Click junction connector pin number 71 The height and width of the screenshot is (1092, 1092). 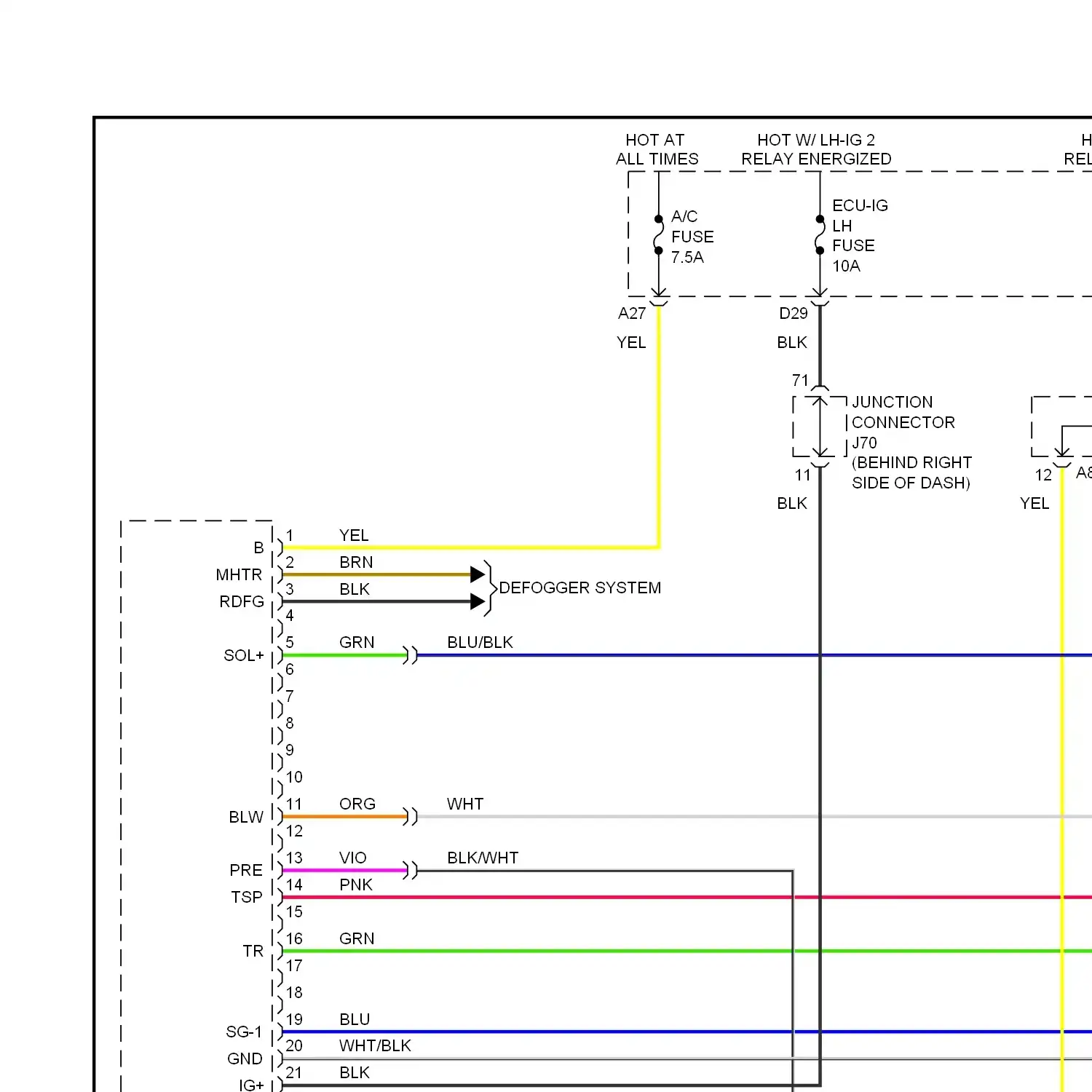click(x=800, y=380)
